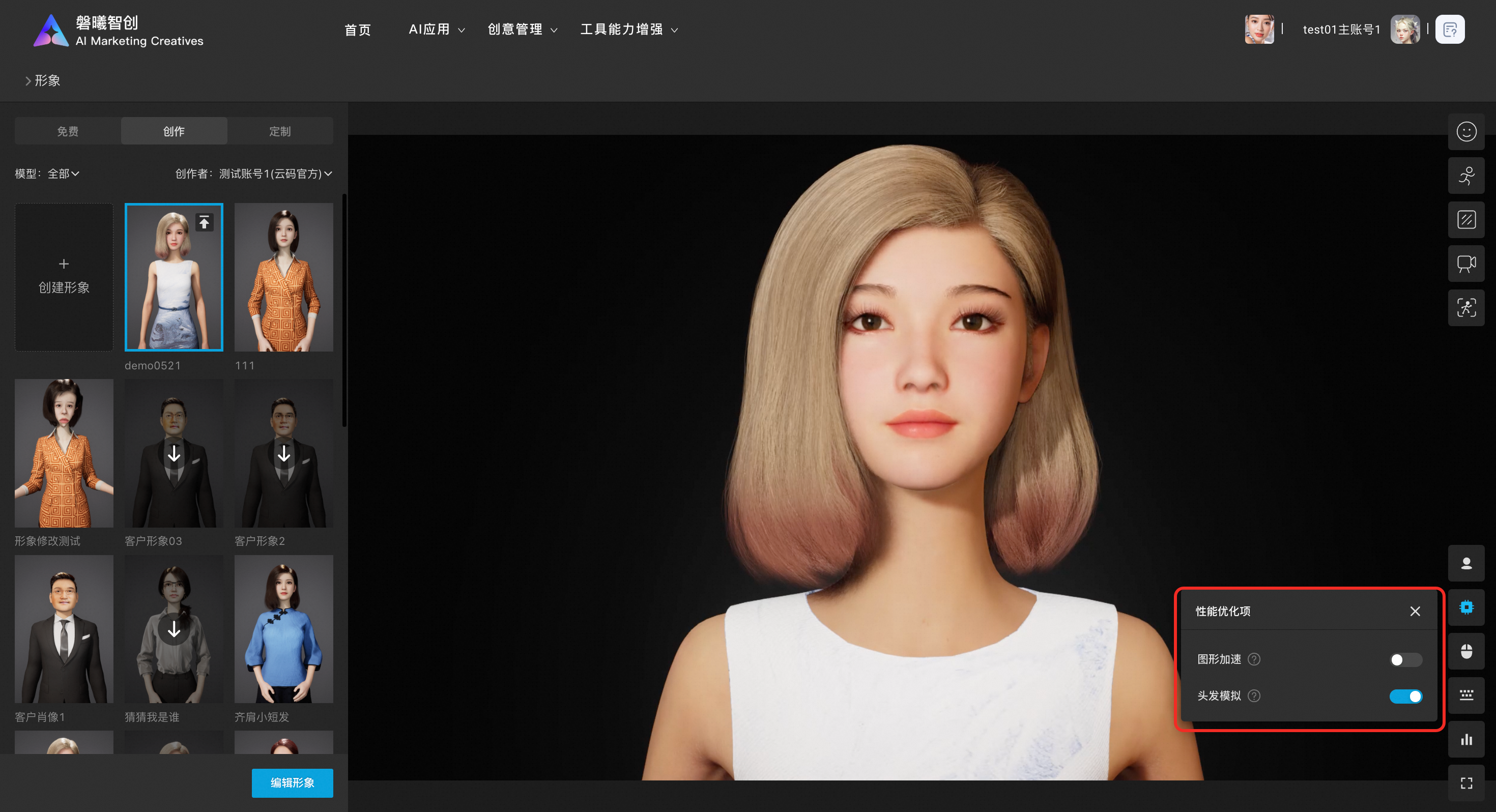The height and width of the screenshot is (812, 1496).
Task: Click help icon next to 图形加速
Action: [x=1254, y=660]
